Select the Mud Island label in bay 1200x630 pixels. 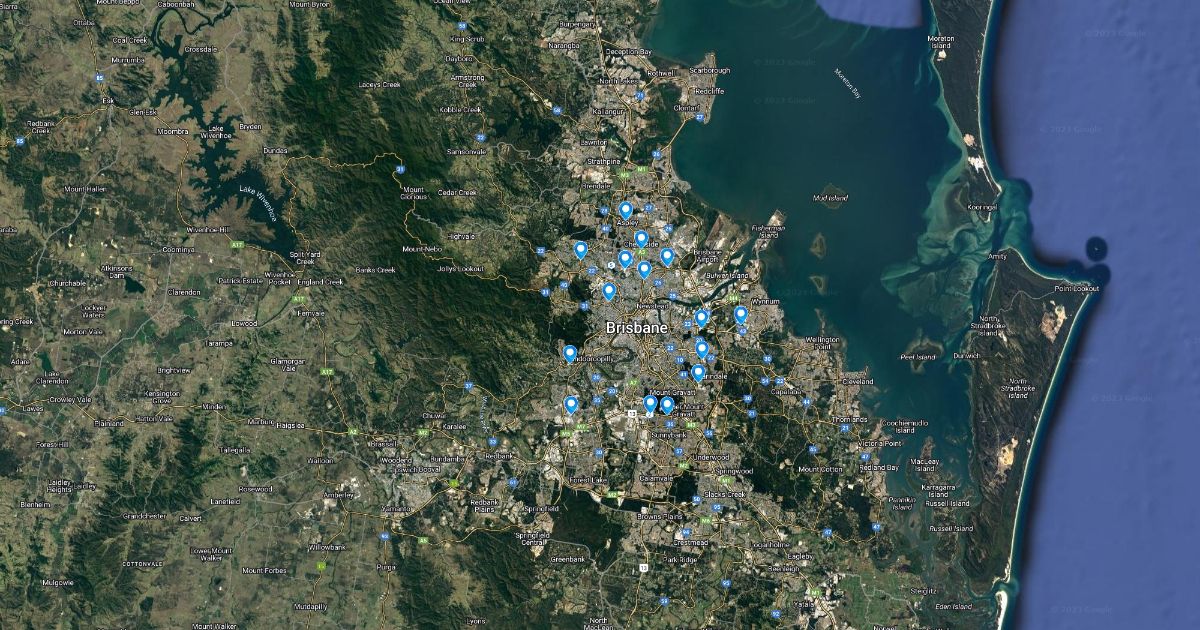[x=830, y=199]
